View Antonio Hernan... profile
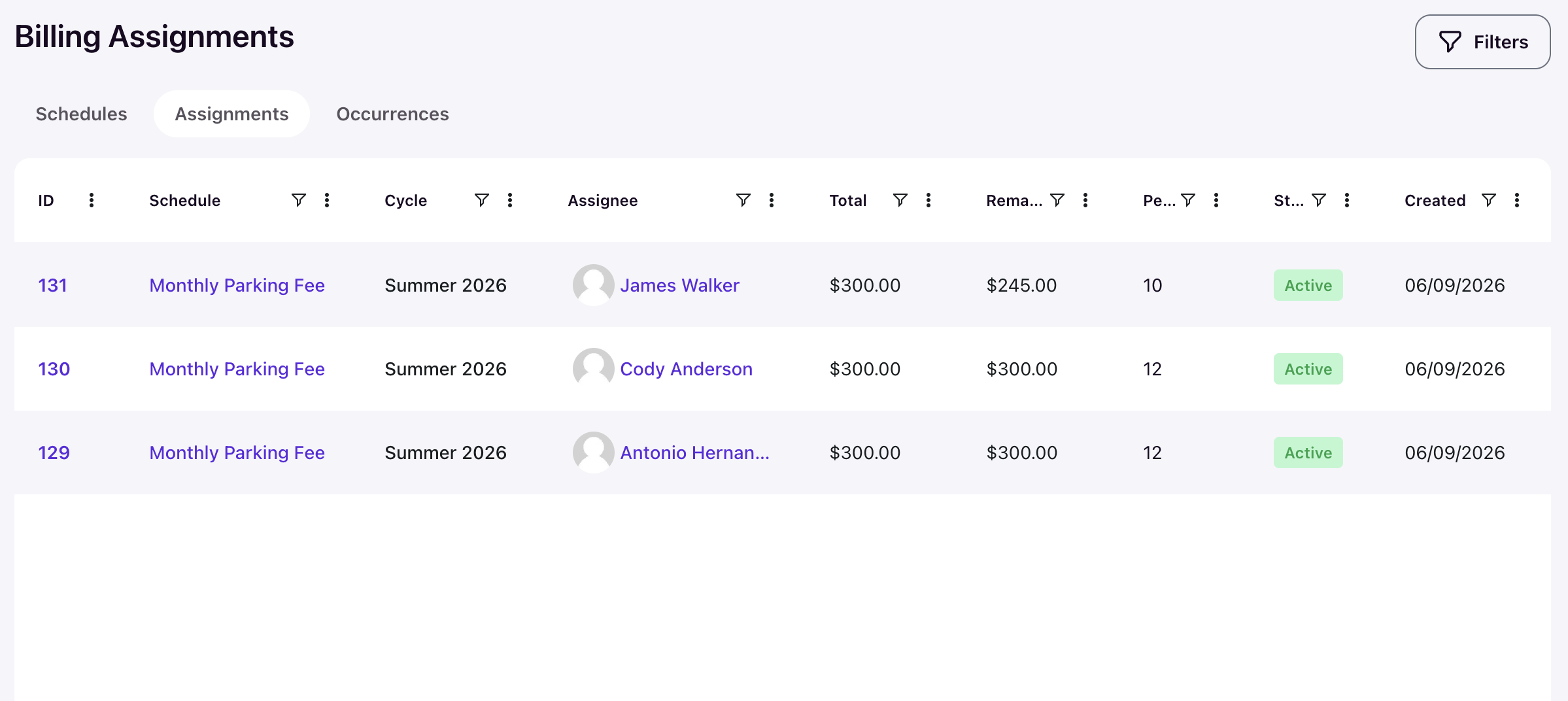 [694, 453]
